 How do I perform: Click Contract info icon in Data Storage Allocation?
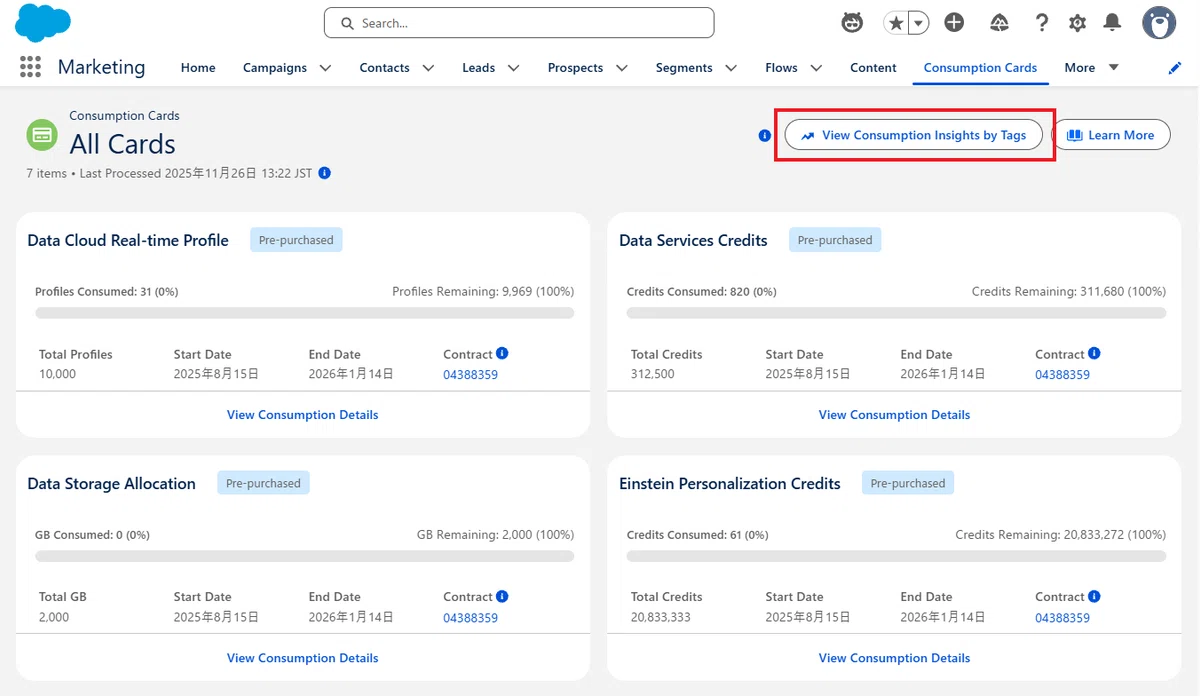pyautogui.click(x=502, y=596)
